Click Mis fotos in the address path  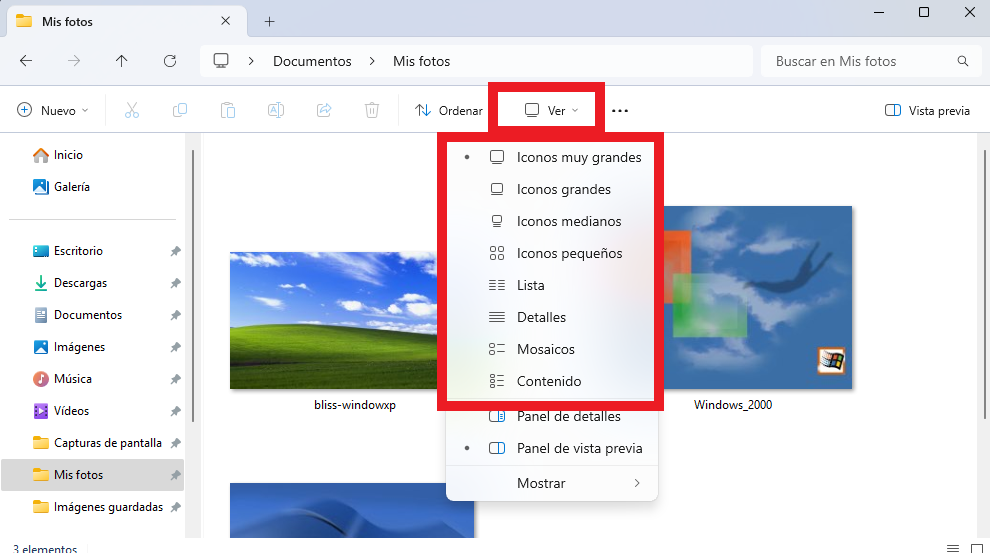click(421, 61)
